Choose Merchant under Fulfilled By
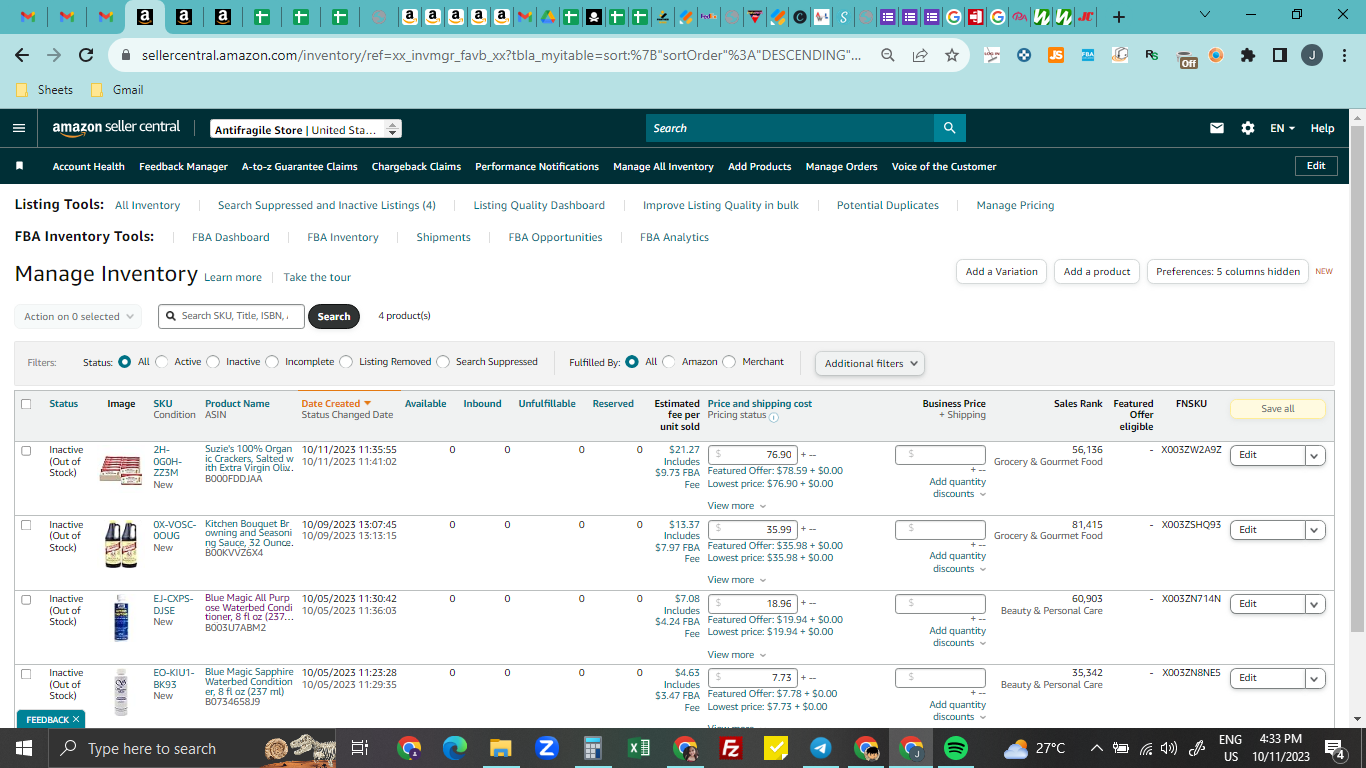The width and height of the screenshot is (1366, 768). 729,362
